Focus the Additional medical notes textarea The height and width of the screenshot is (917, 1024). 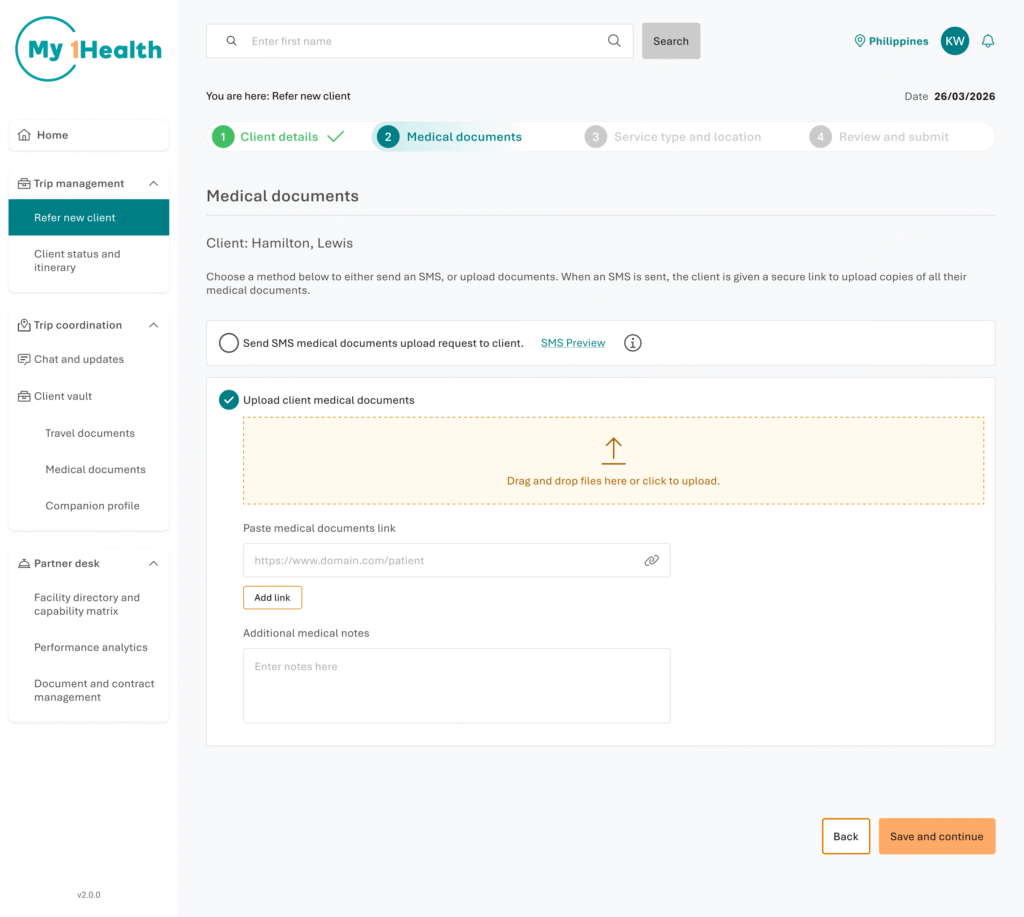click(456, 686)
